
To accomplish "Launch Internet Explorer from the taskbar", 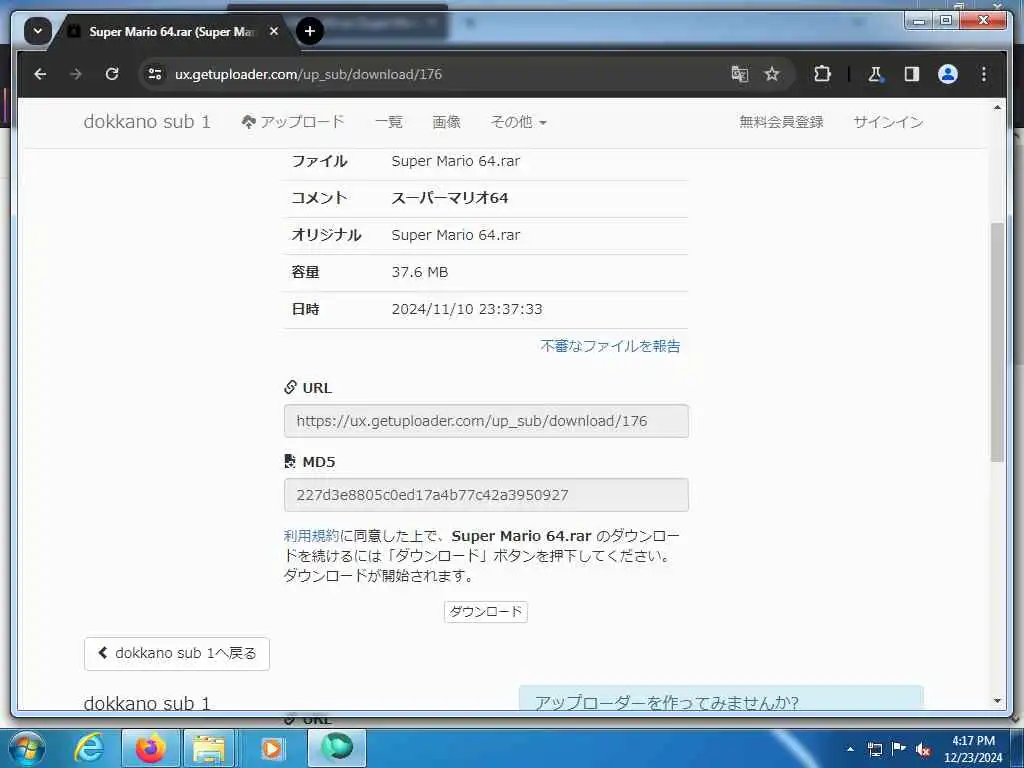I will 88,748.
